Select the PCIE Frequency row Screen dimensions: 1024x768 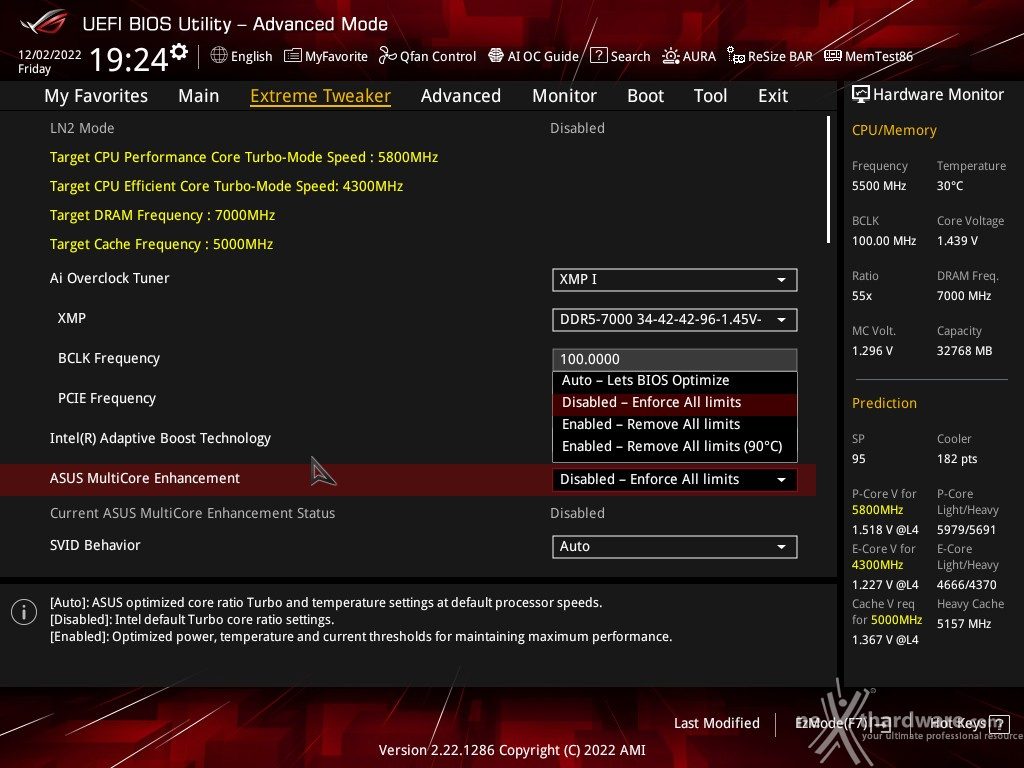pos(408,398)
